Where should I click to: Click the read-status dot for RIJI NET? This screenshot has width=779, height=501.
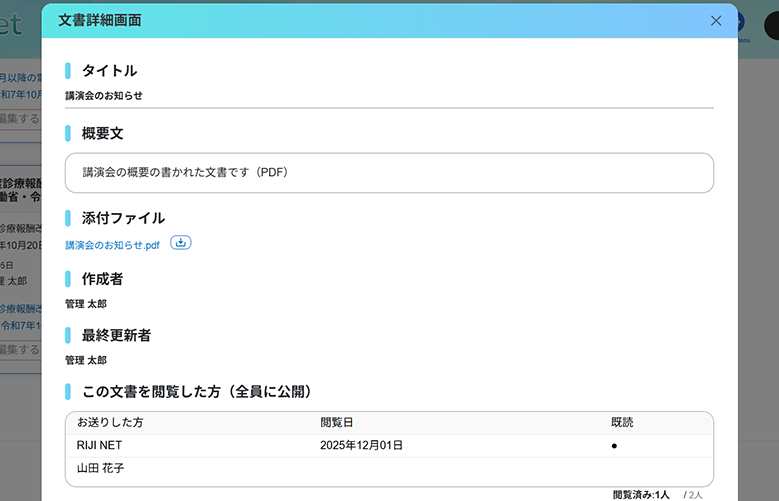(614, 445)
